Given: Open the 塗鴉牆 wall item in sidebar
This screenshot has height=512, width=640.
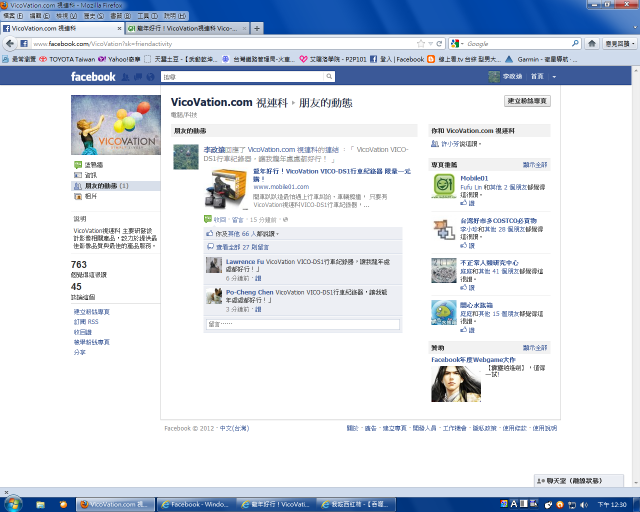Looking at the screenshot, I should 94,165.
